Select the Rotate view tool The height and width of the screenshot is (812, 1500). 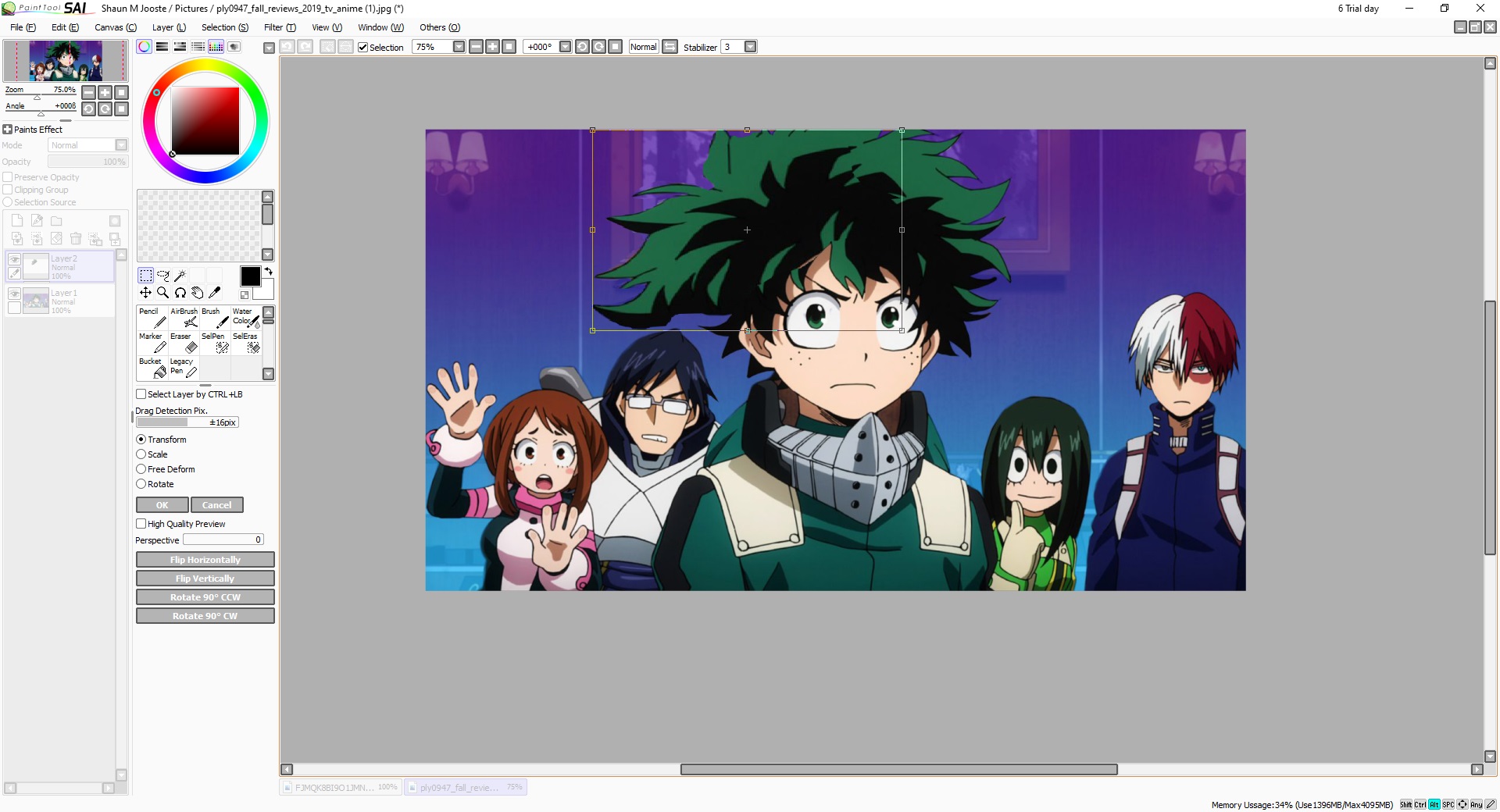pyautogui.click(x=180, y=292)
